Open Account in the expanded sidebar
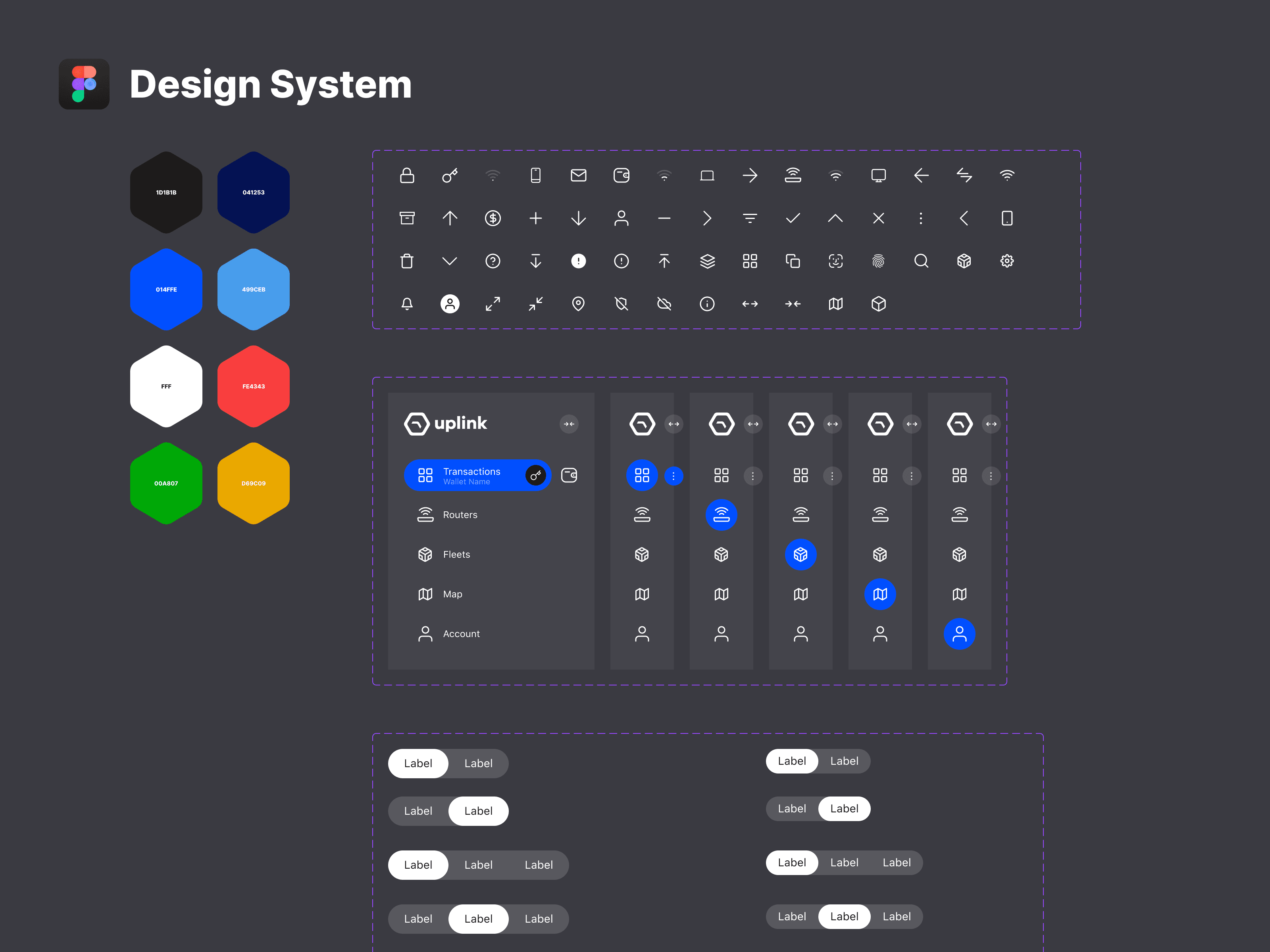 [x=460, y=633]
